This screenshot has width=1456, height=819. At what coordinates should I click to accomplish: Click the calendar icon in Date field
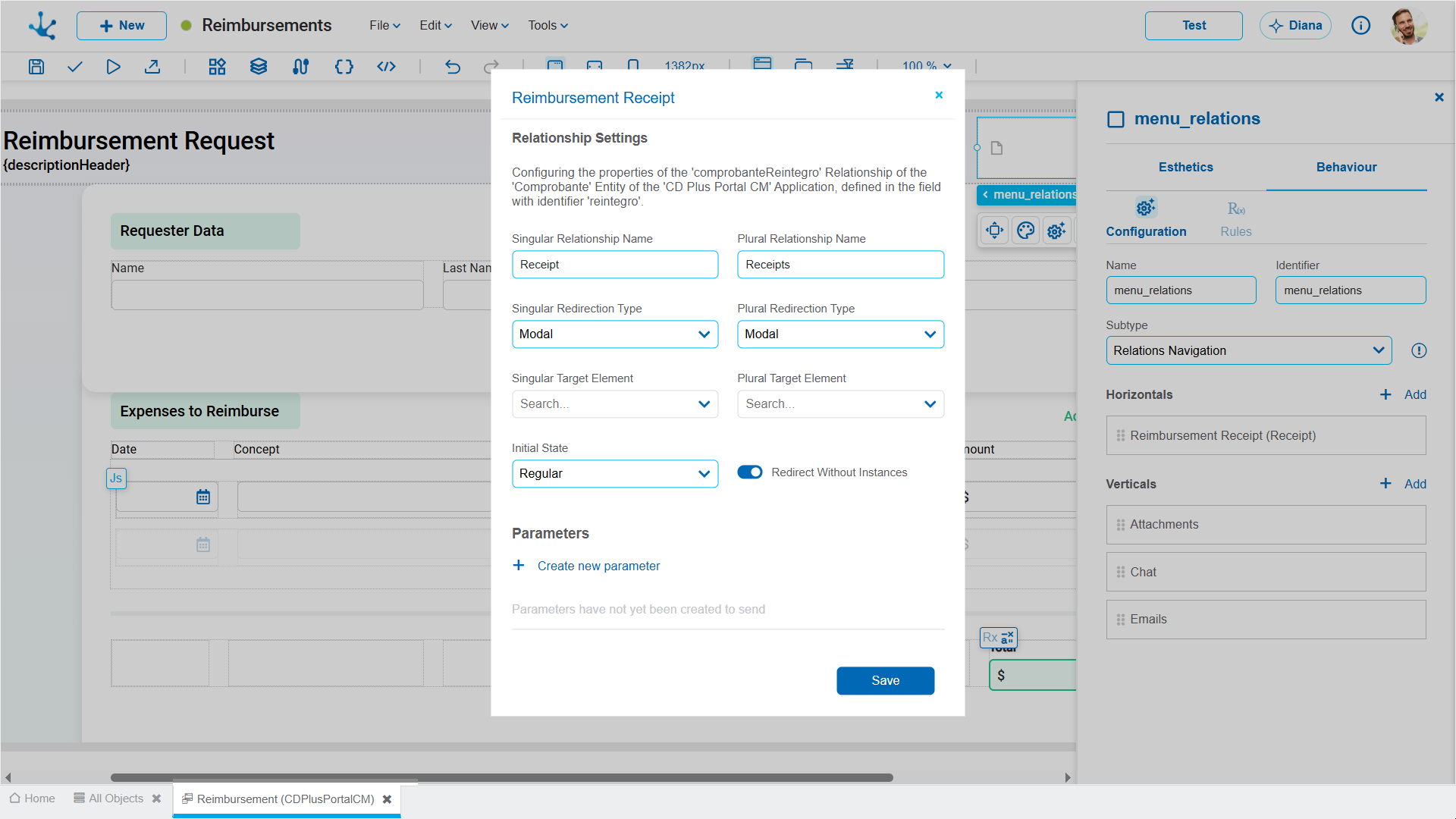coord(203,497)
